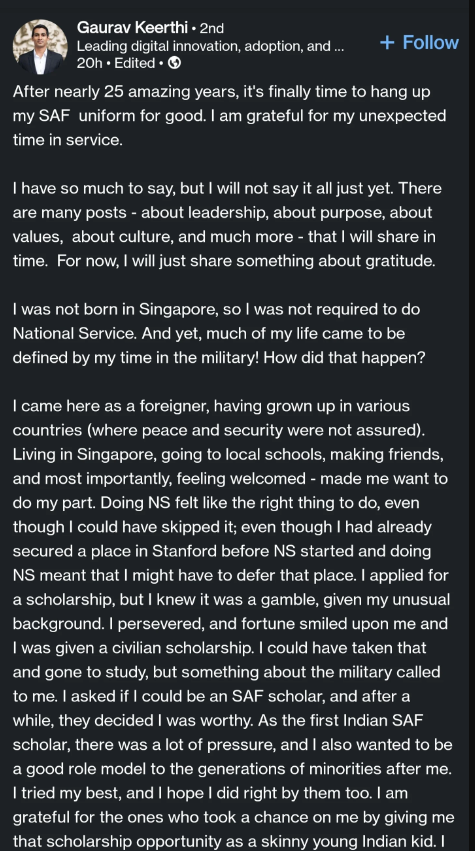Click the paragraph starting 'I have so much to say'

(x=227, y=225)
